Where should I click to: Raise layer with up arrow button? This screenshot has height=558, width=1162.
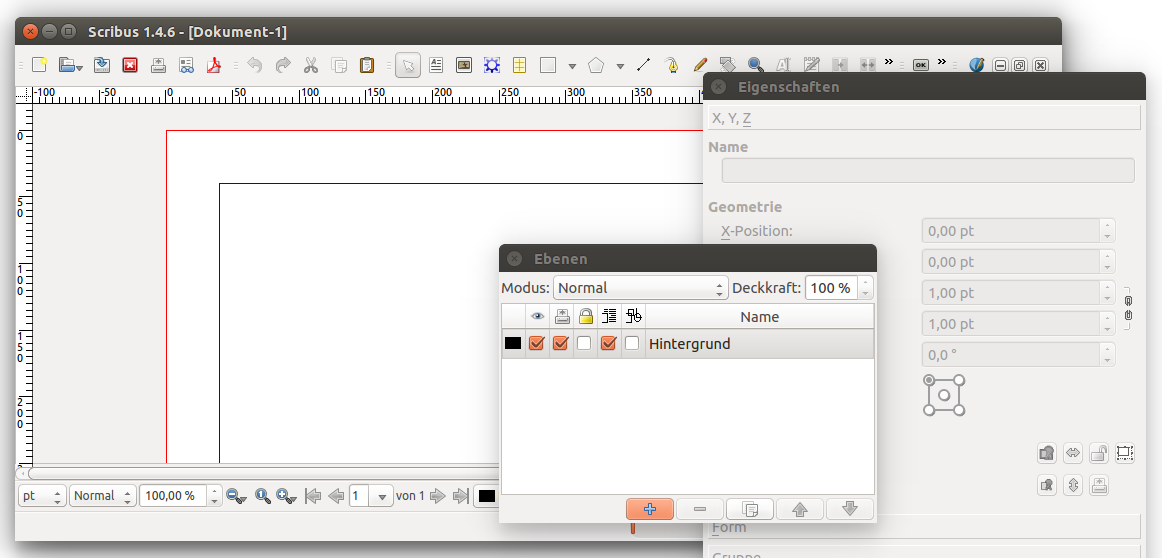coord(800,509)
